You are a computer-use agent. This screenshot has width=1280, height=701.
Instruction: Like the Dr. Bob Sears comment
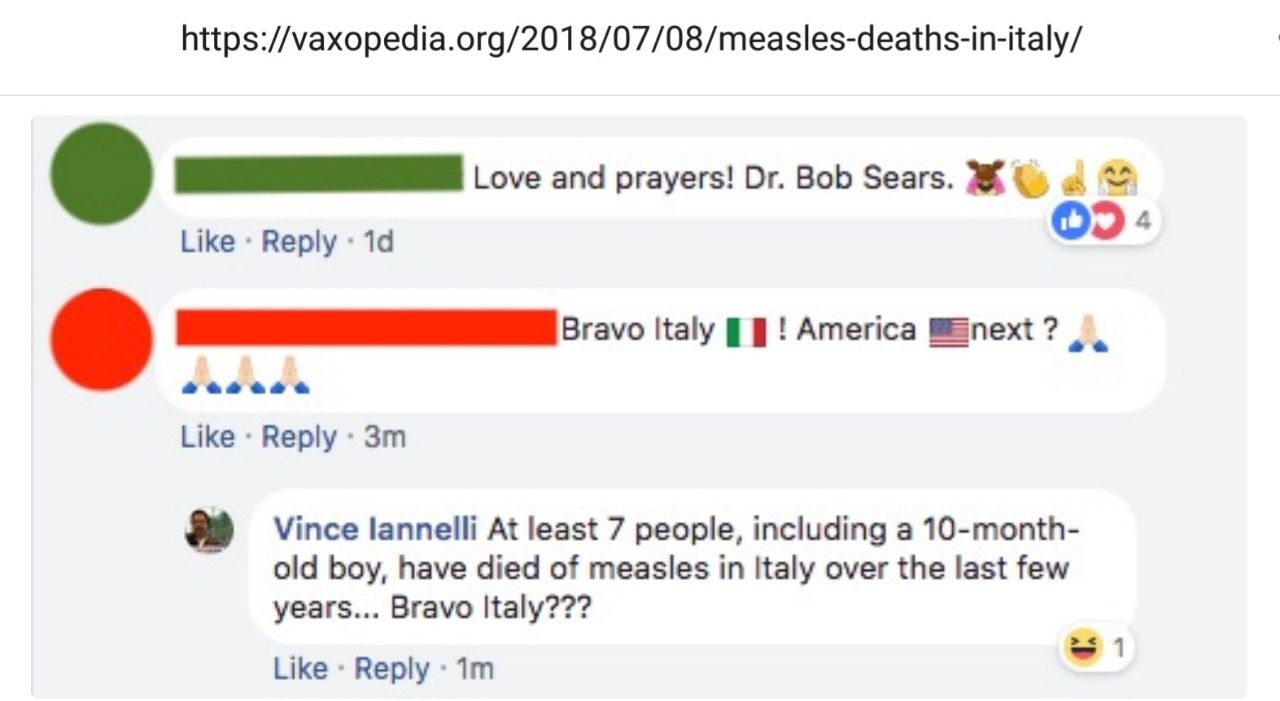coord(207,242)
